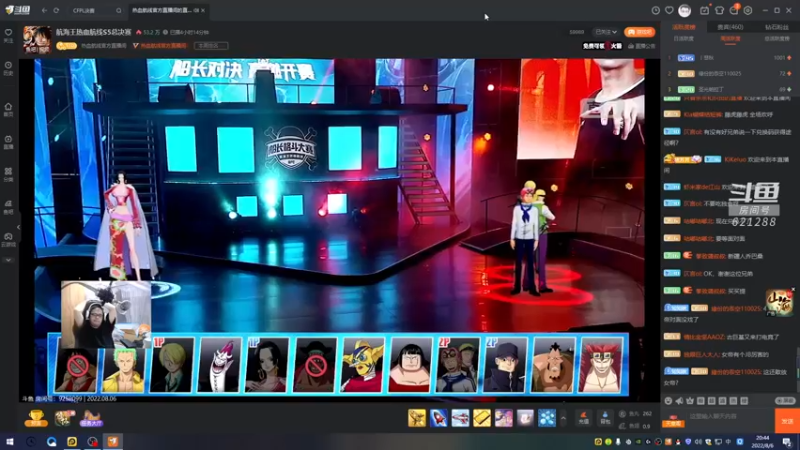Collapse the left sidebar arrow

pyautogui.click(x=18, y=227)
